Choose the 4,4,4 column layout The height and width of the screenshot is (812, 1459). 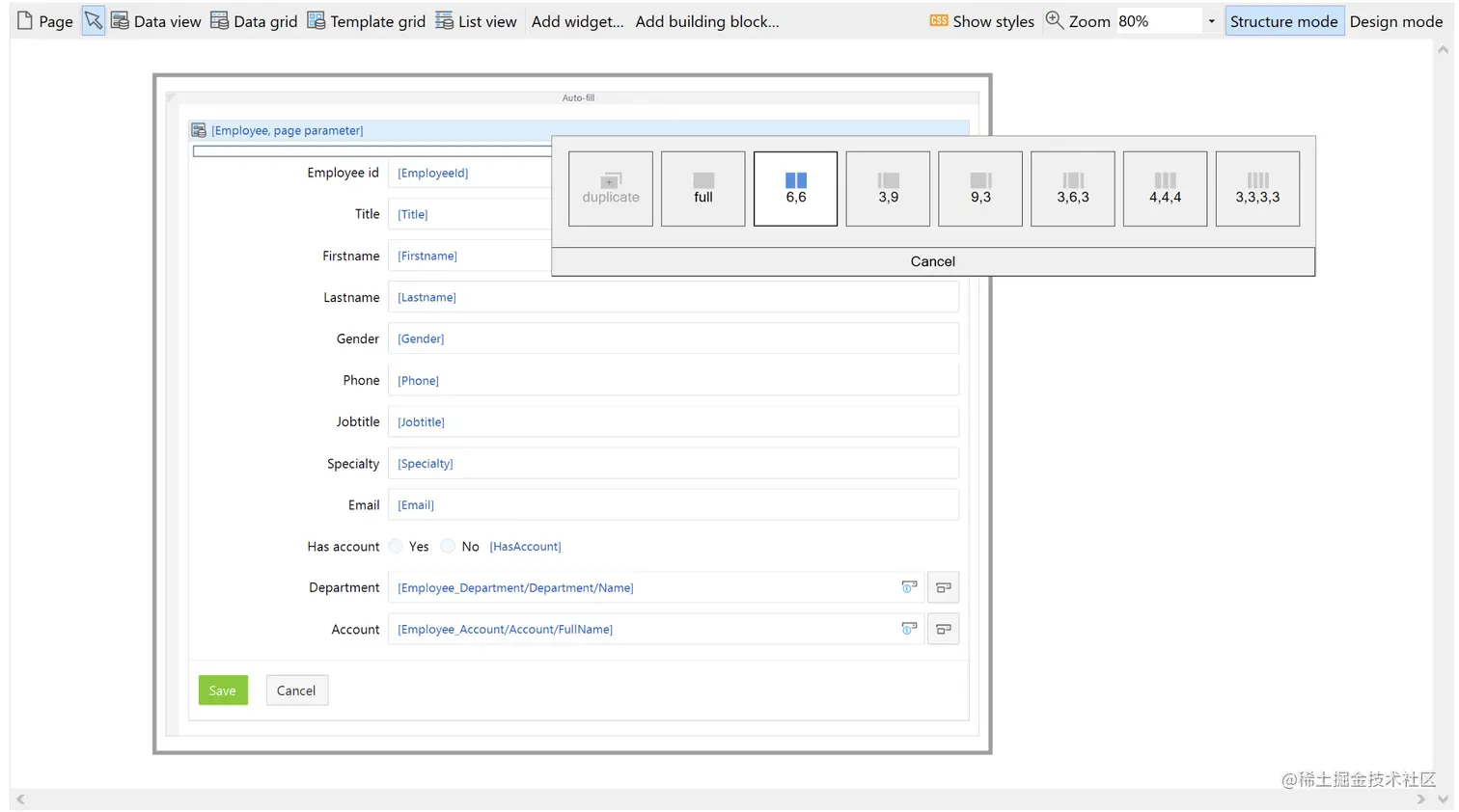point(1165,189)
